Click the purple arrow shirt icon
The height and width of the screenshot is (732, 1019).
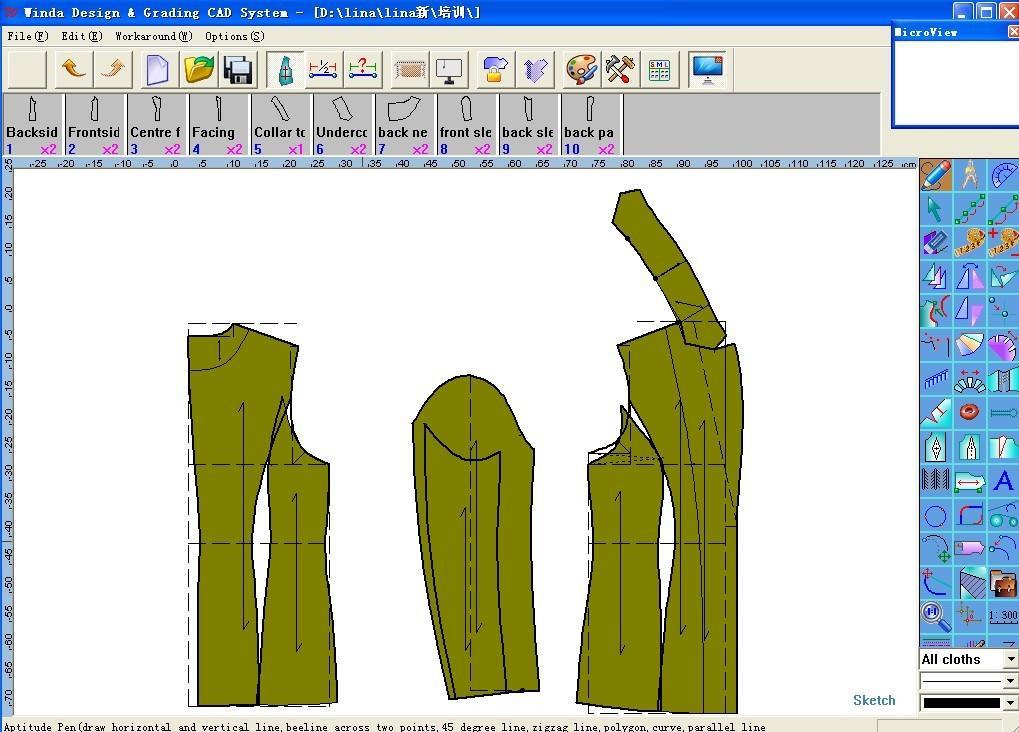[x=535, y=69]
